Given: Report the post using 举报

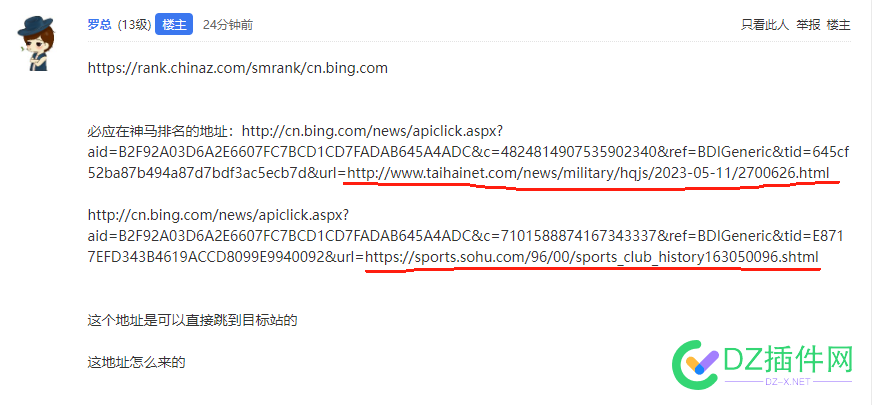Looking at the screenshot, I should click(x=808, y=24).
